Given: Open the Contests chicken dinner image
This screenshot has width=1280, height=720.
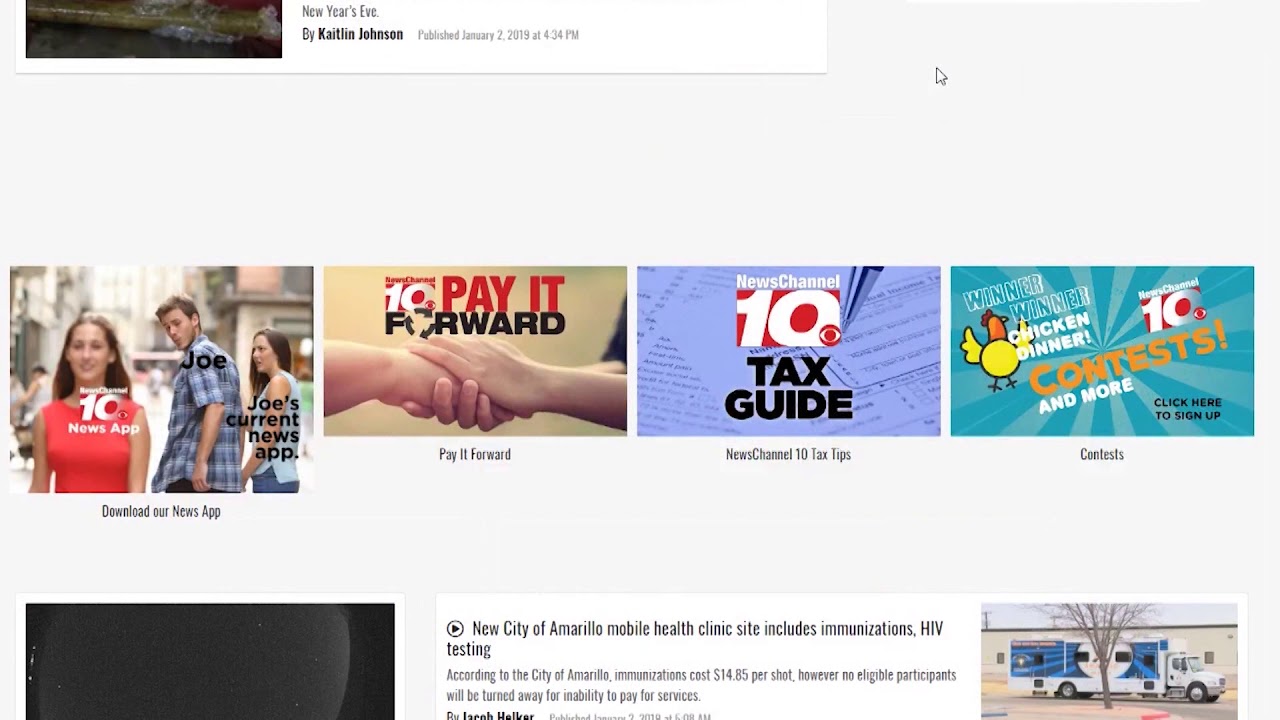Looking at the screenshot, I should click(1102, 351).
